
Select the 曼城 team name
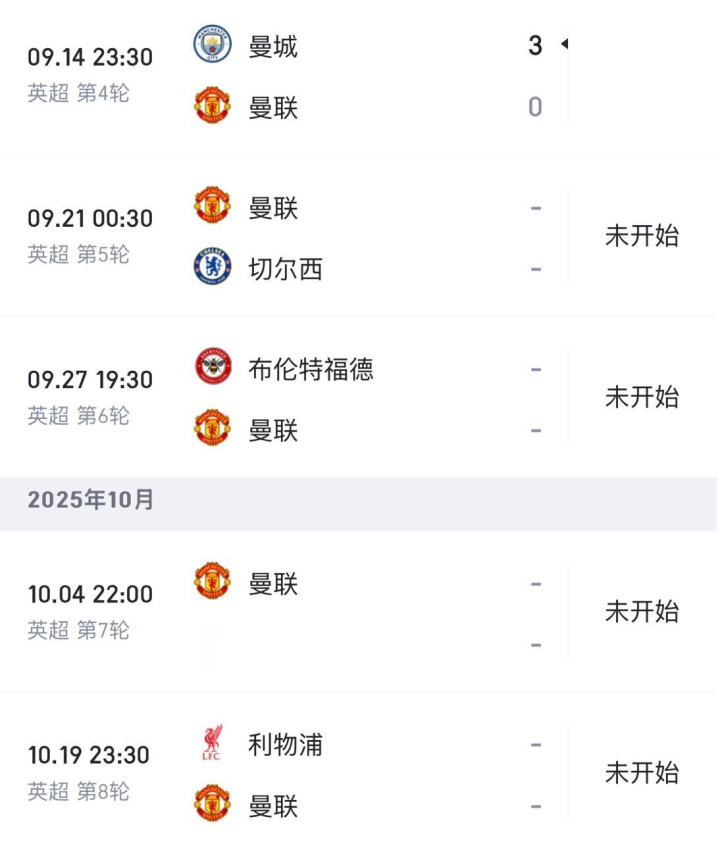[273, 46]
